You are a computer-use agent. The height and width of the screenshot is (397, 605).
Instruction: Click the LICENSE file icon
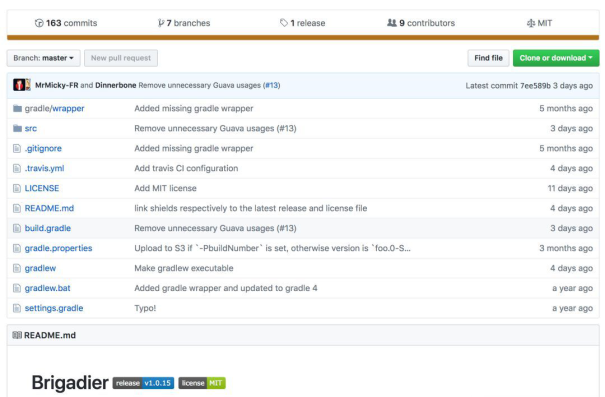pos(17,188)
